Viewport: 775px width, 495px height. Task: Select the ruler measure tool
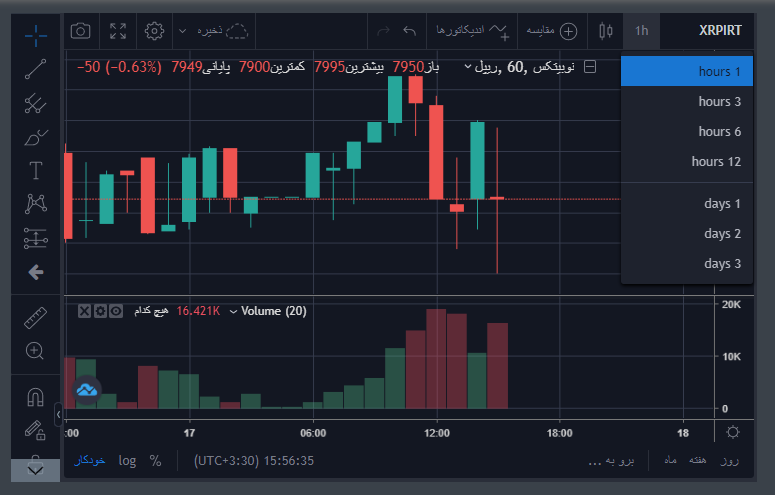click(x=36, y=318)
